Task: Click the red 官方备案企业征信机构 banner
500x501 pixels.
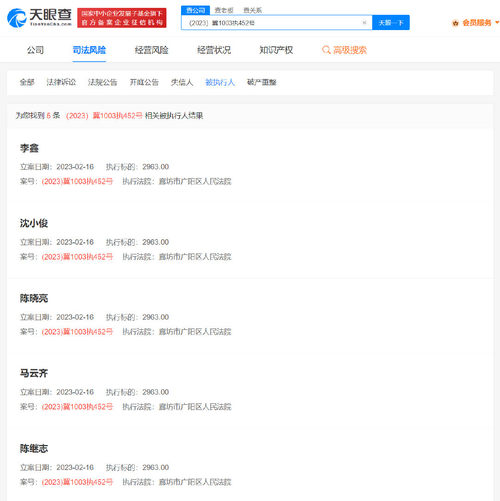Action: click(x=122, y=18)
